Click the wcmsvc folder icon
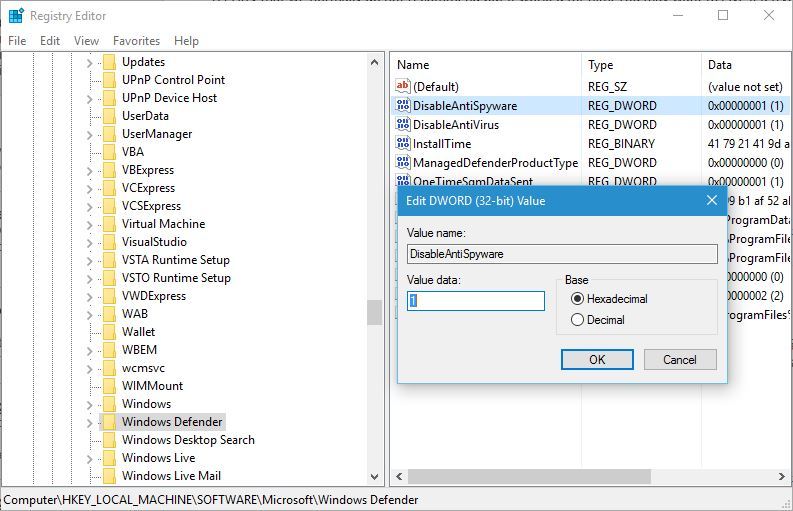 pos(109,368)
